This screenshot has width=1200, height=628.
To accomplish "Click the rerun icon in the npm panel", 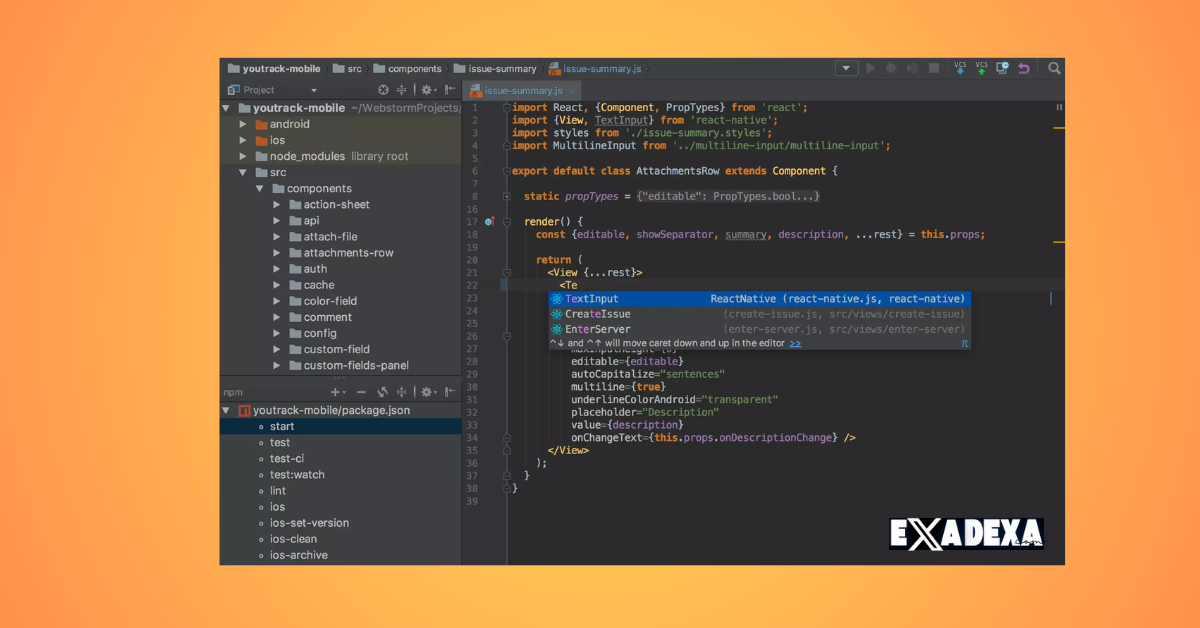I will pos(383,391).
